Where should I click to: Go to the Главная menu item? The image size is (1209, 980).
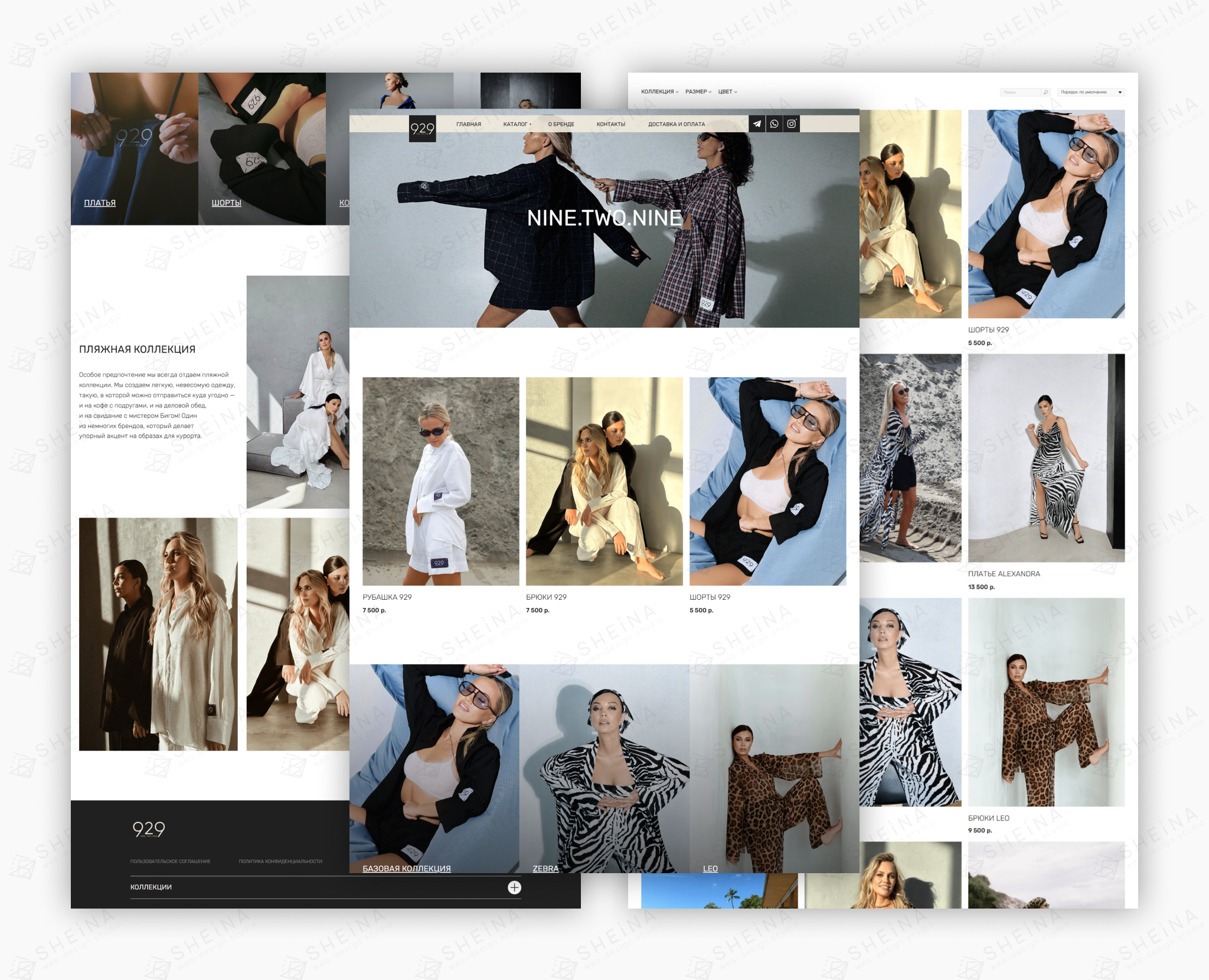coord(468,125)
